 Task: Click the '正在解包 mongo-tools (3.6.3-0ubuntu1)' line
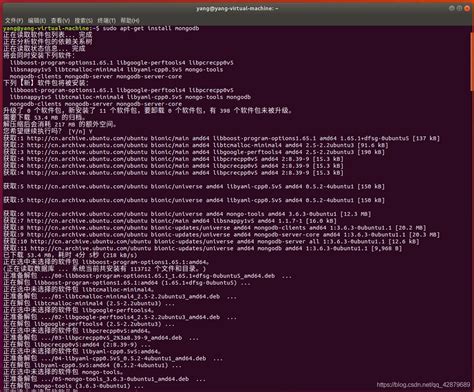(x=74, y=386)
